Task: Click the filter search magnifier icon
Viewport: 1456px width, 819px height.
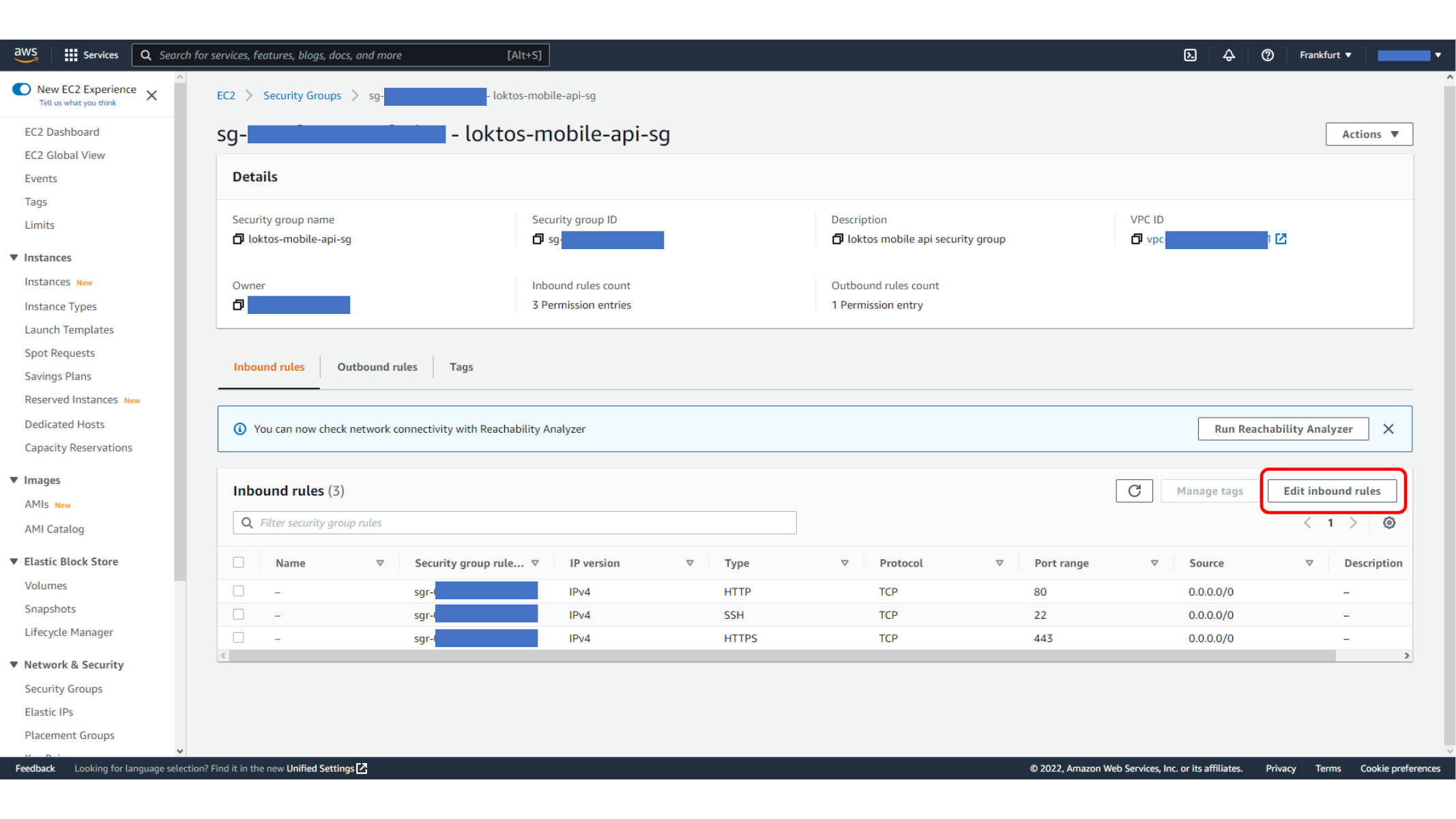Action: click(247, 523)
